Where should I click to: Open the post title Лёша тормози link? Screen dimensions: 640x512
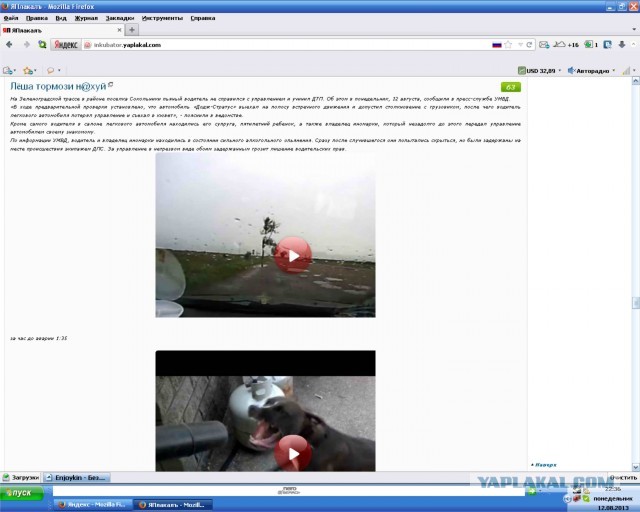click(x=58, y=87)
